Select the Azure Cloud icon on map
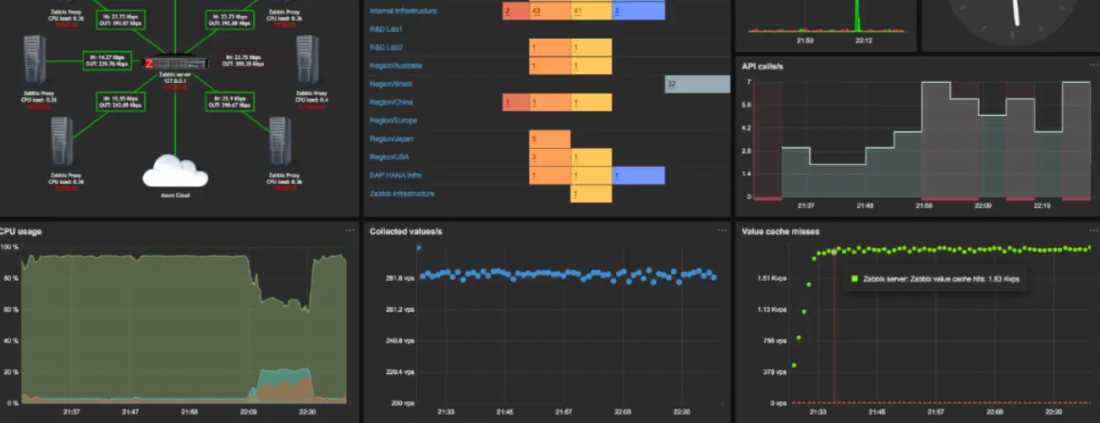Screen dimensions: 1100x423 (175, 171)
